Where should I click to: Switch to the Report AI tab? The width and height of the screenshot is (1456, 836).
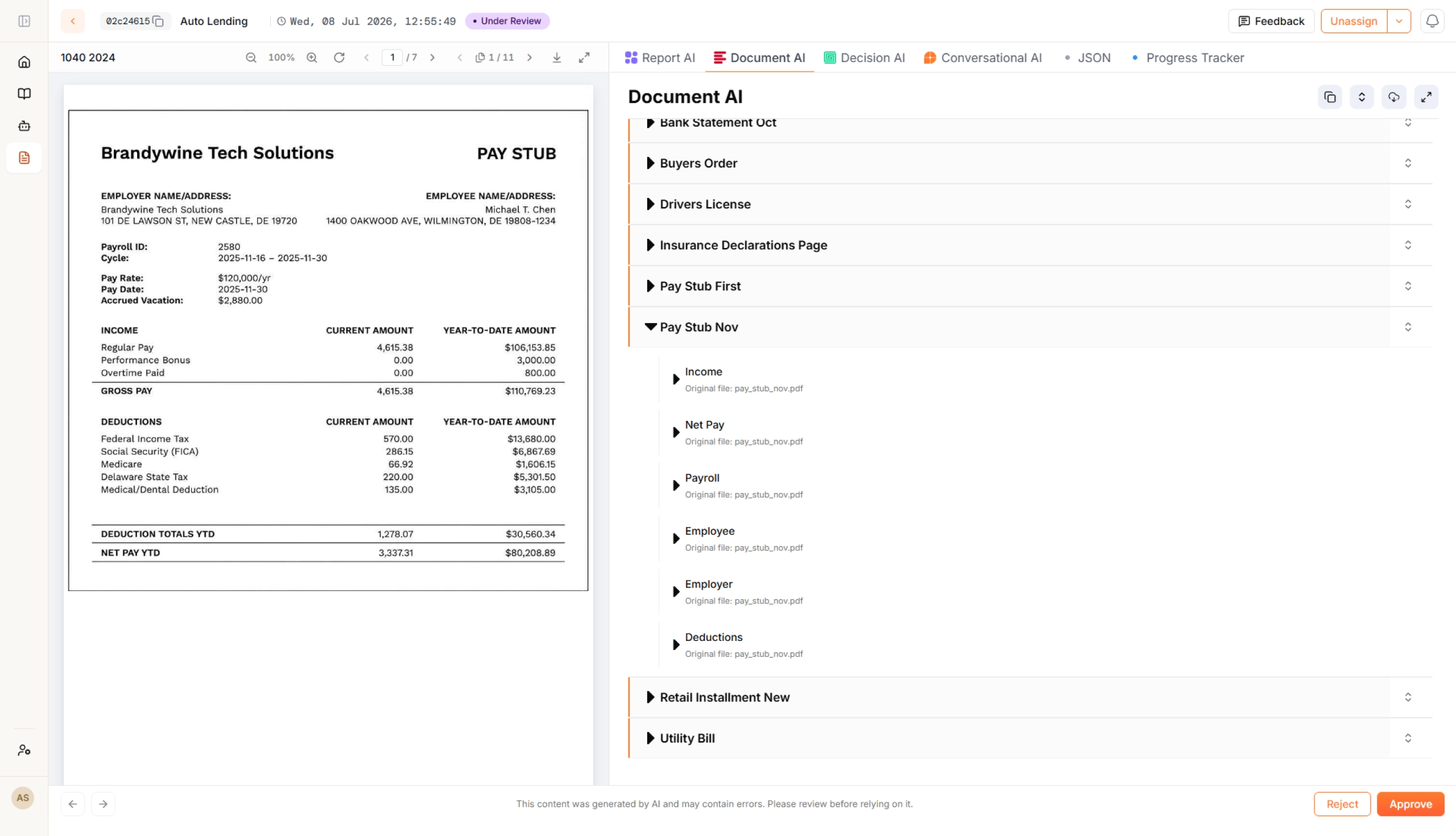(x=660, y=57)
